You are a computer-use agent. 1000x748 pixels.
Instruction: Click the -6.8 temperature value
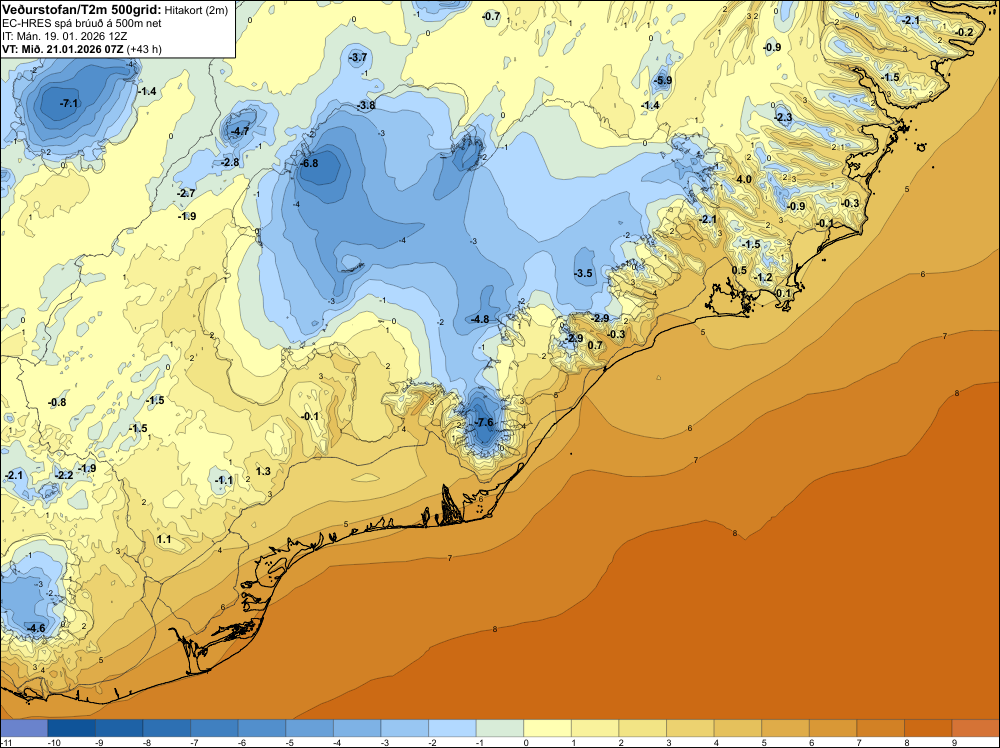click(309, 163)
